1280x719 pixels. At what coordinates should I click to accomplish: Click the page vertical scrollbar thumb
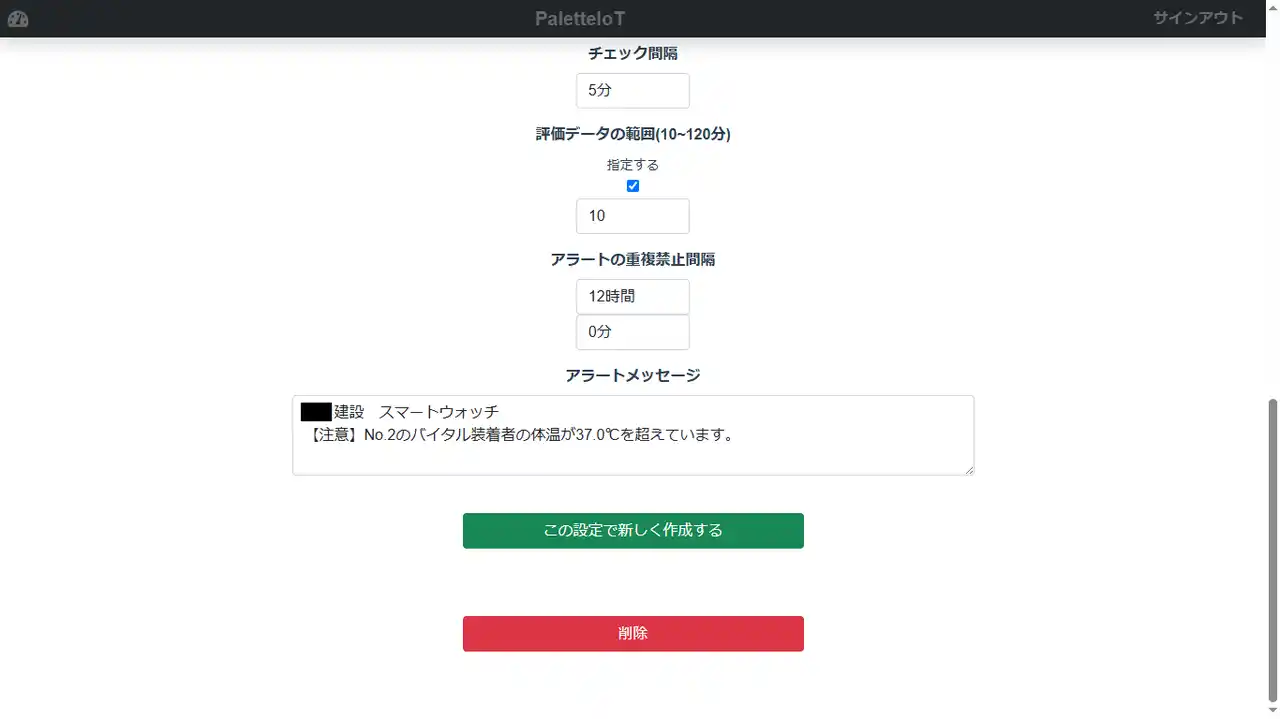point(1272,550)
